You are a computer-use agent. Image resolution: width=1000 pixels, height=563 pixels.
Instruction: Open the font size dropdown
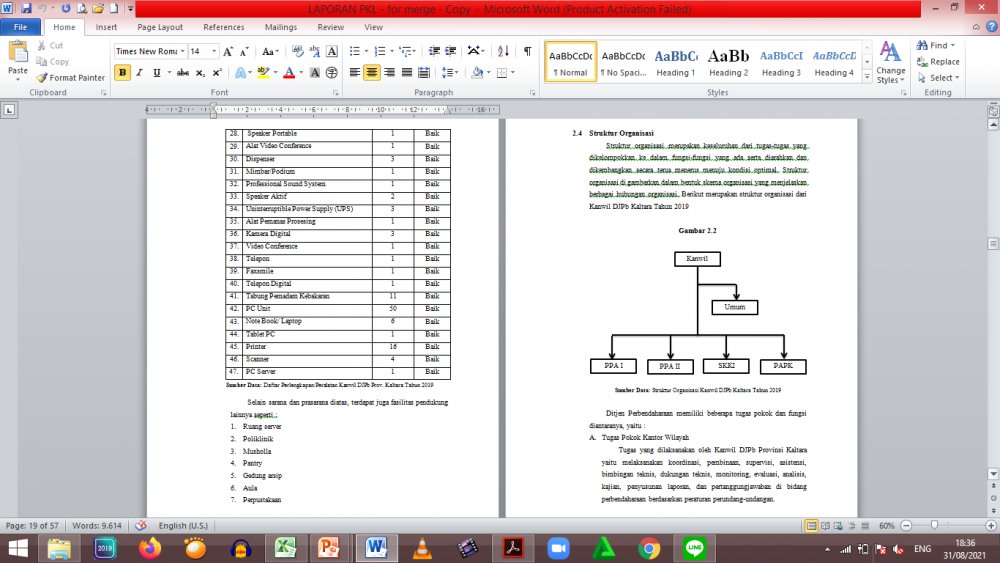point(214,51)
